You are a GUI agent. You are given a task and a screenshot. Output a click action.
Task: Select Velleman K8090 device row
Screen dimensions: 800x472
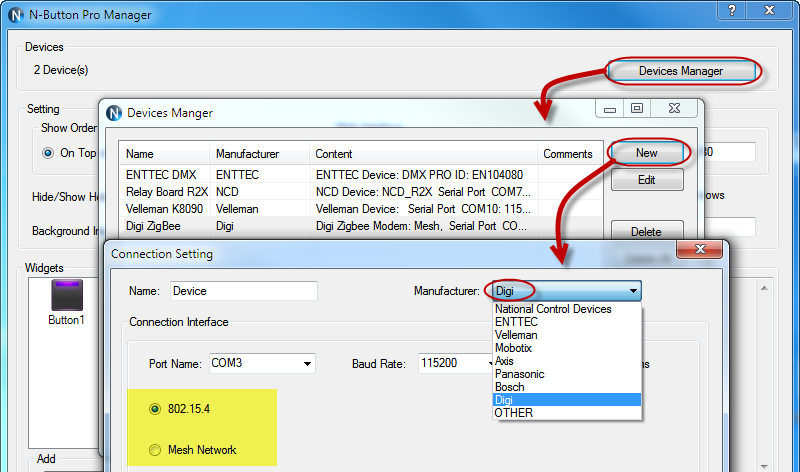[x=361, y=209]
